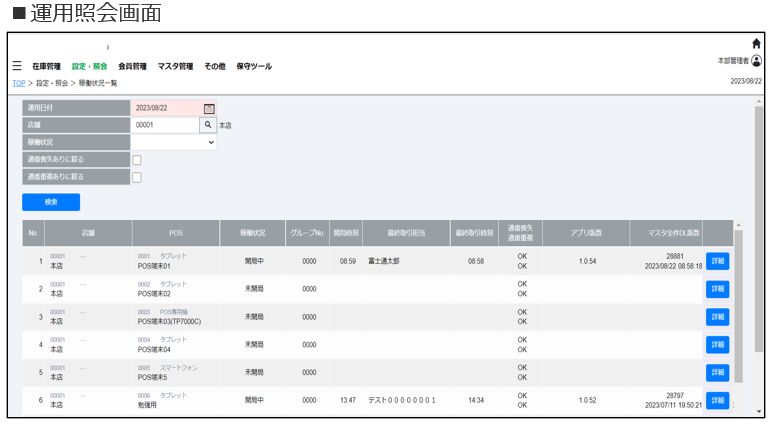Screen dimensions: 773x427
Task: Open the 在庫管理 menu
Action: (x=46, y=67)
